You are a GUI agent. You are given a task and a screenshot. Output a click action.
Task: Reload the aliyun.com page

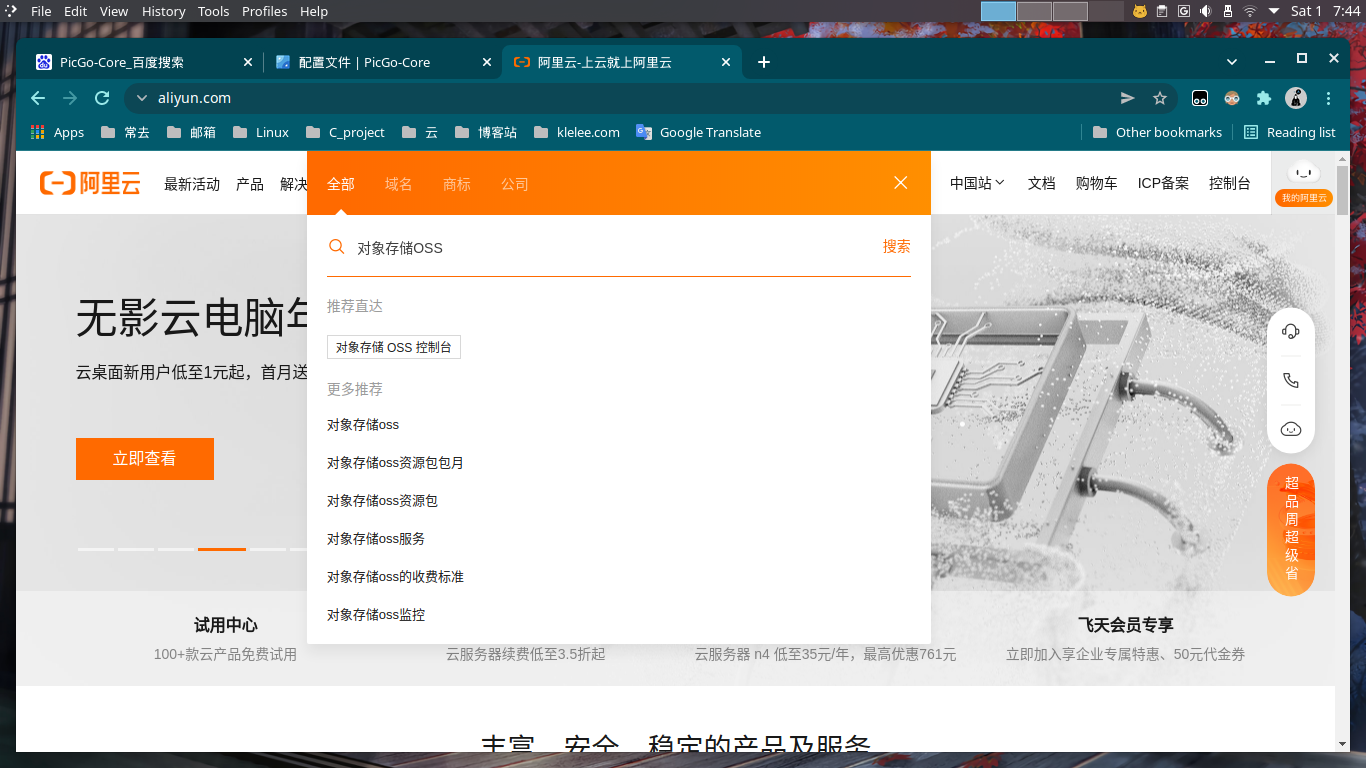pos(102,98)
